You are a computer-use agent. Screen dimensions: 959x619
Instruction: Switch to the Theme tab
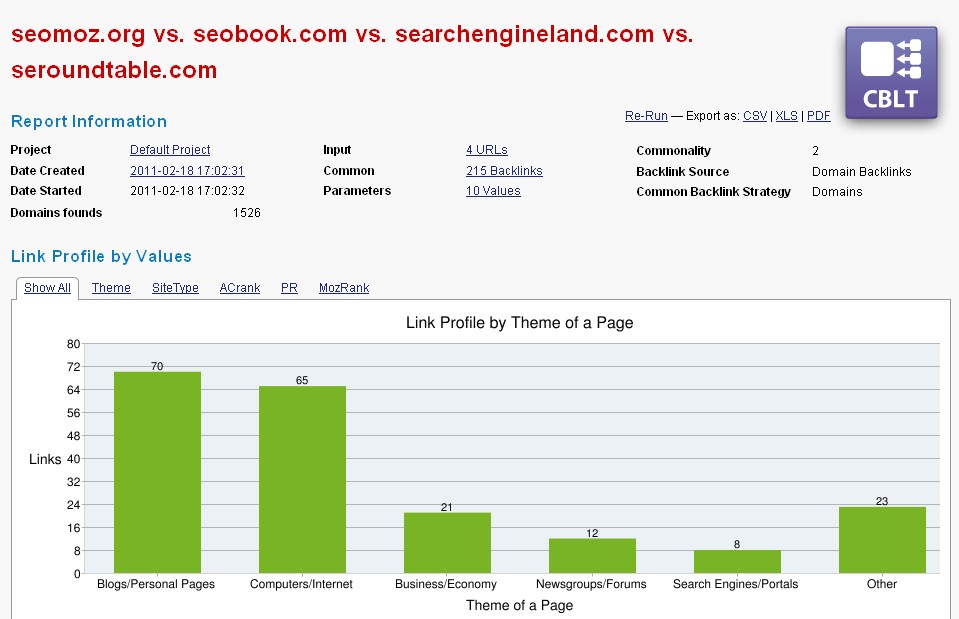point(111,287)
